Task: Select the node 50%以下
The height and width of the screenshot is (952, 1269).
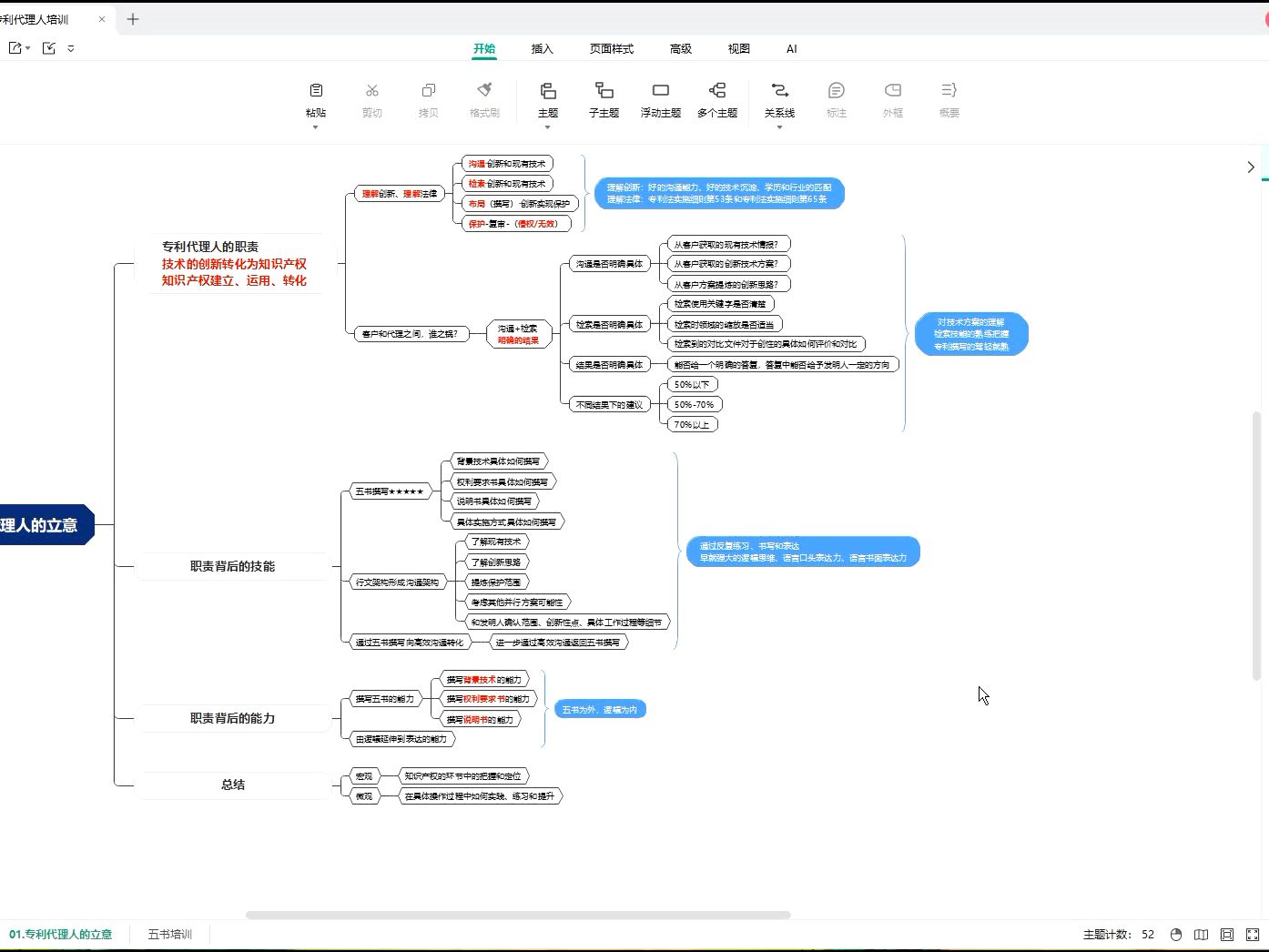Action: click(692, 385)
